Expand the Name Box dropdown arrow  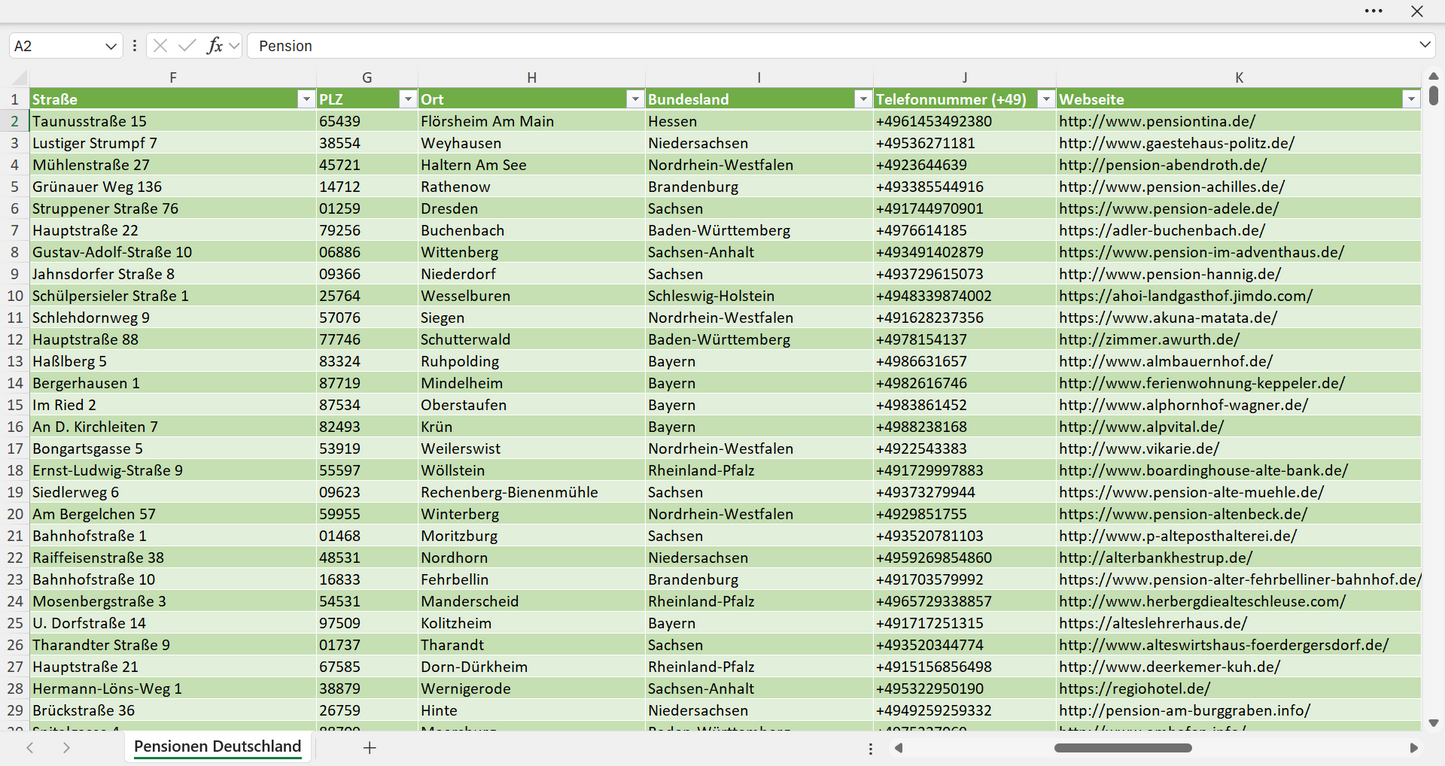point(111,46)
